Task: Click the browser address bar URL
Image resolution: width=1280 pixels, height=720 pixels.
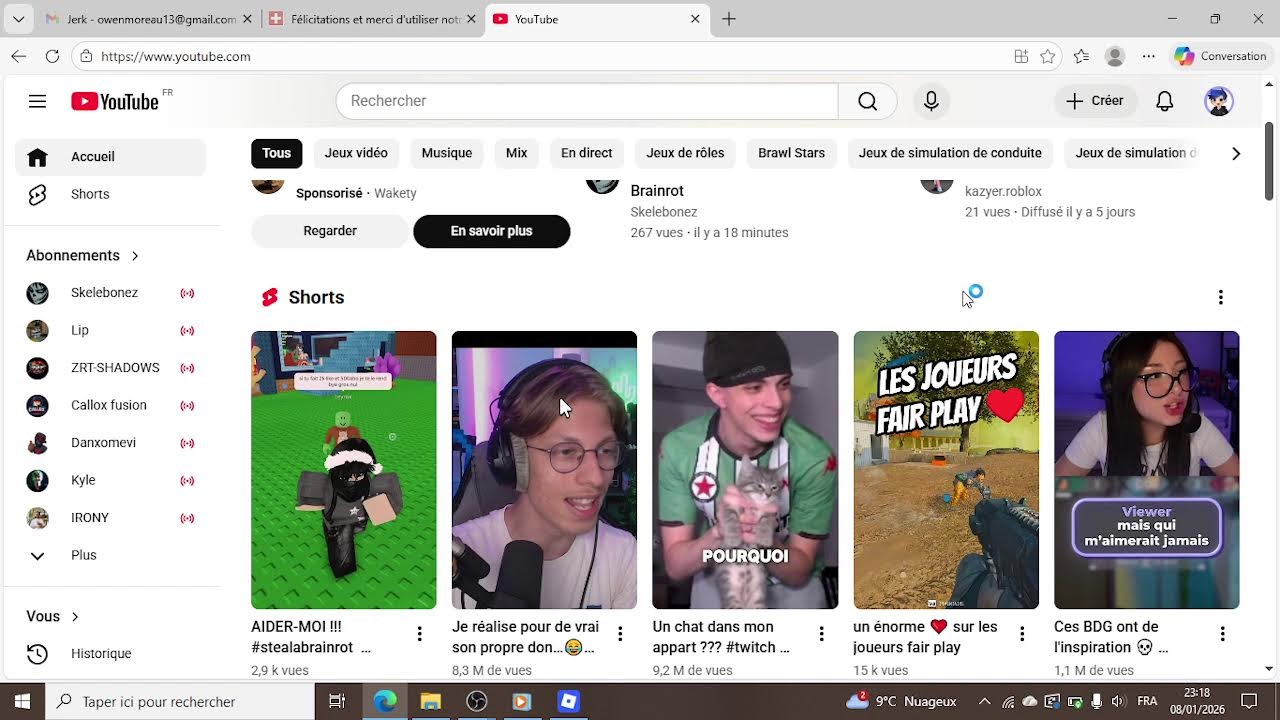Action: pyautogui.click(x=176, y=57)
